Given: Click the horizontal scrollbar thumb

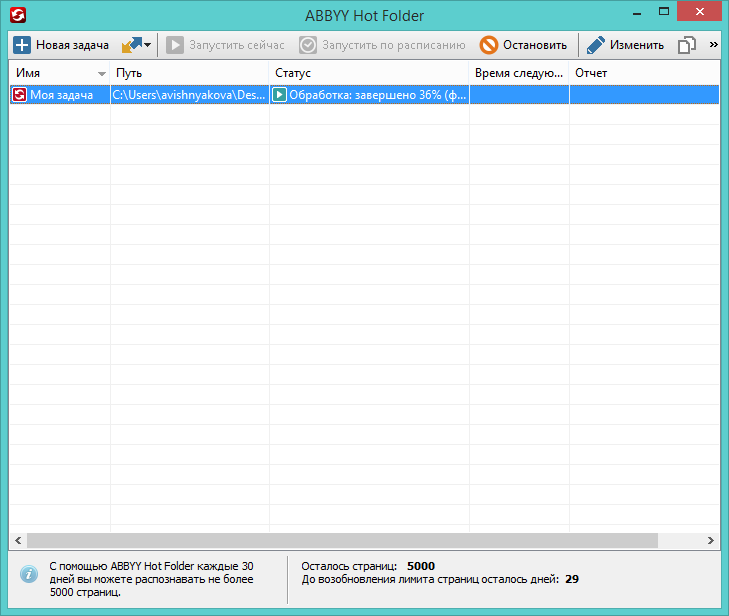Looking at the screenshot, I should tap(342, 540).
